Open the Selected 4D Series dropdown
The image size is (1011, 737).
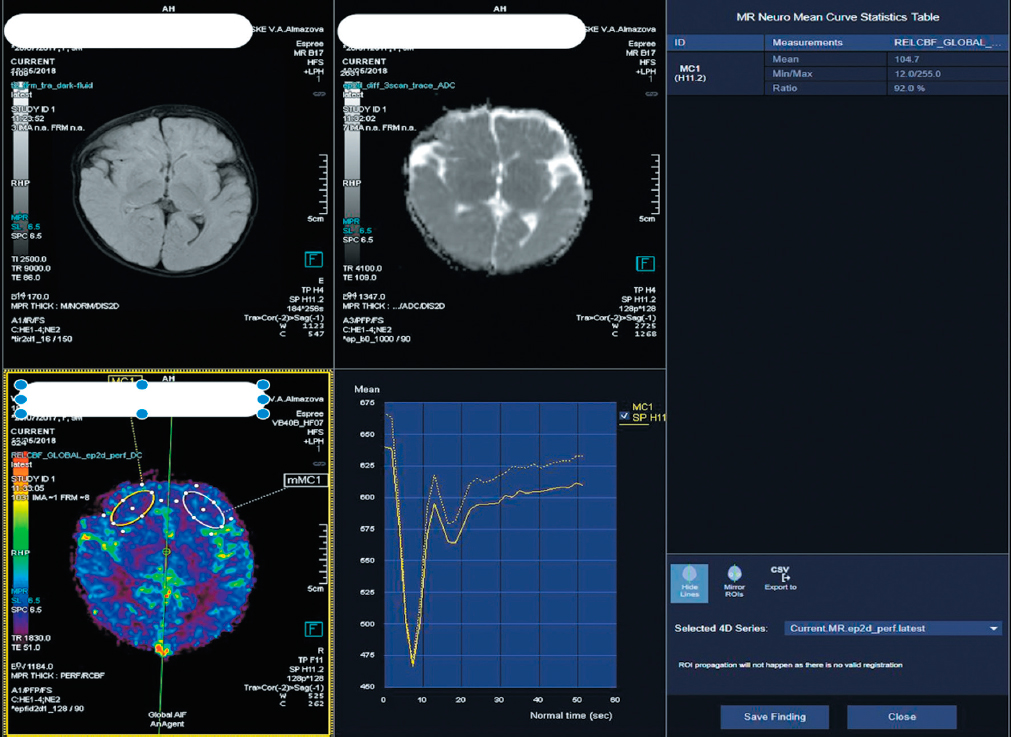pos(893,629)
